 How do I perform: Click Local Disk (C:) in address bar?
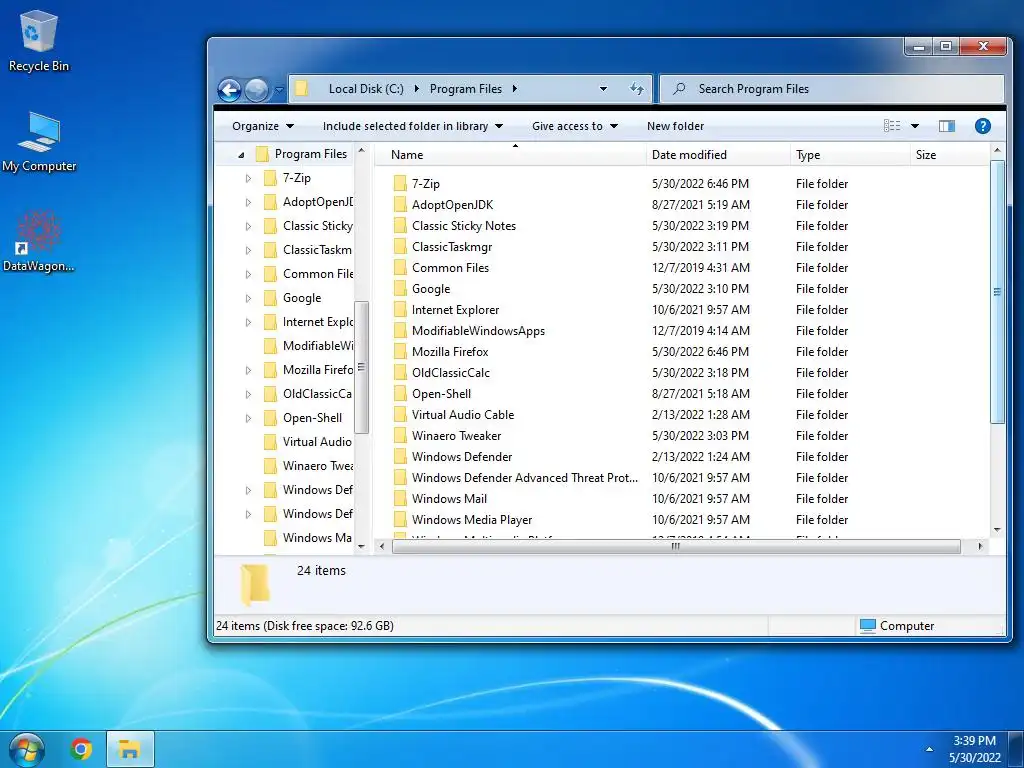point(366,89)
